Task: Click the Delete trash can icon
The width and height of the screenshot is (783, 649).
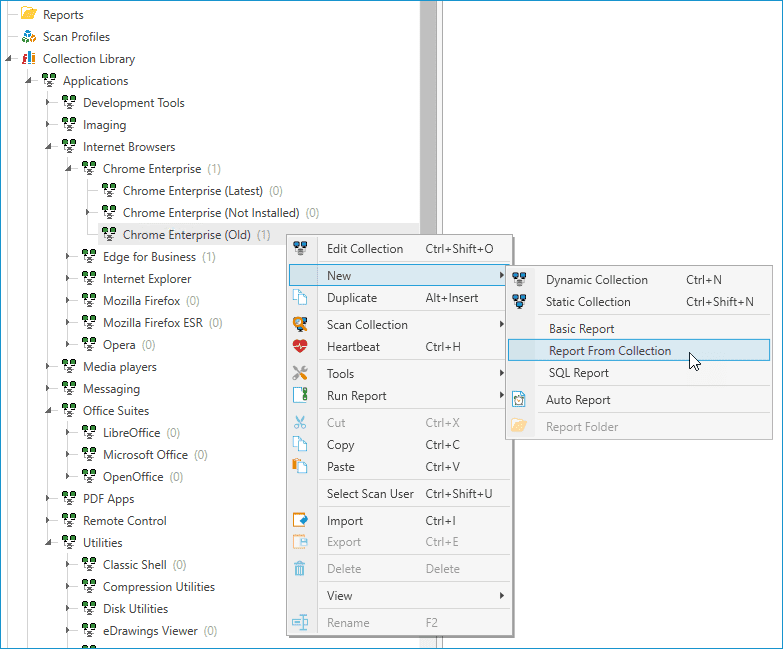Action: tap(300, 568)
